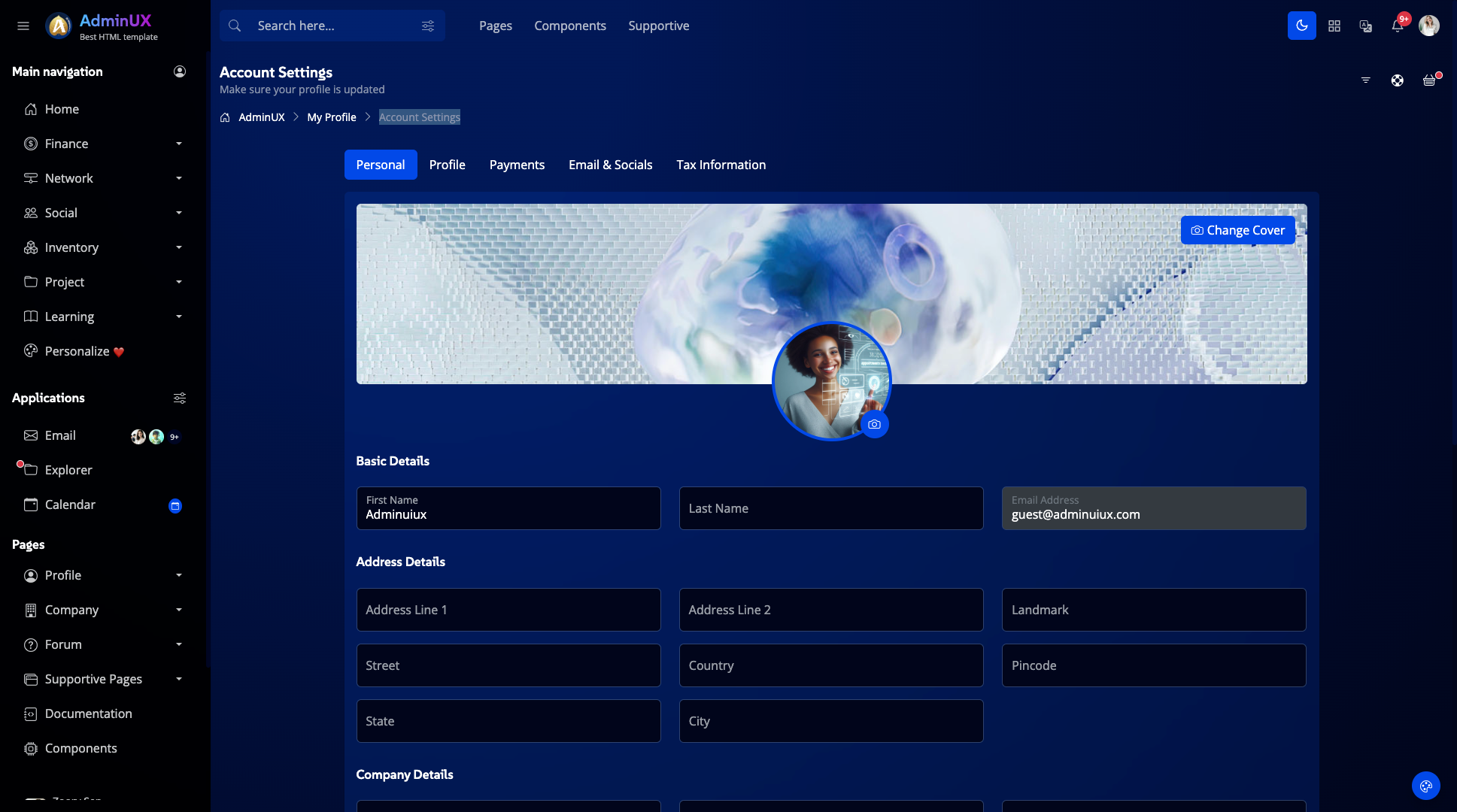Toggle dark mode moon icon

pos(1301,26)
